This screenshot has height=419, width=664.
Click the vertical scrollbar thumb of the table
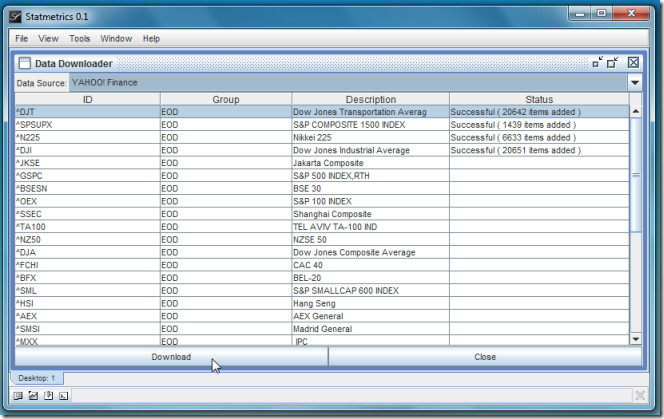[636, 175]
